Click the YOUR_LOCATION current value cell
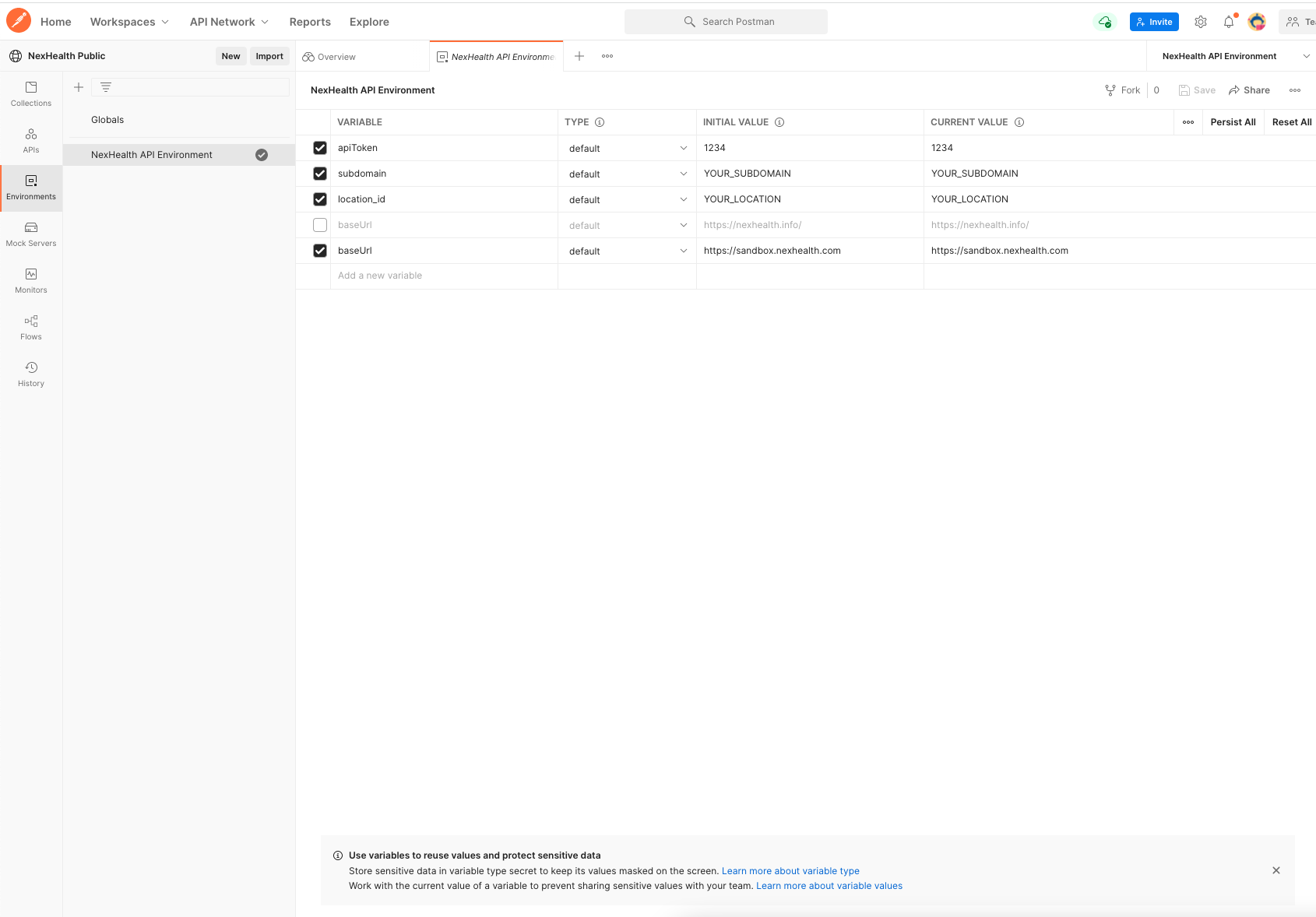 pyautogui.click(x=1120, y=199)
